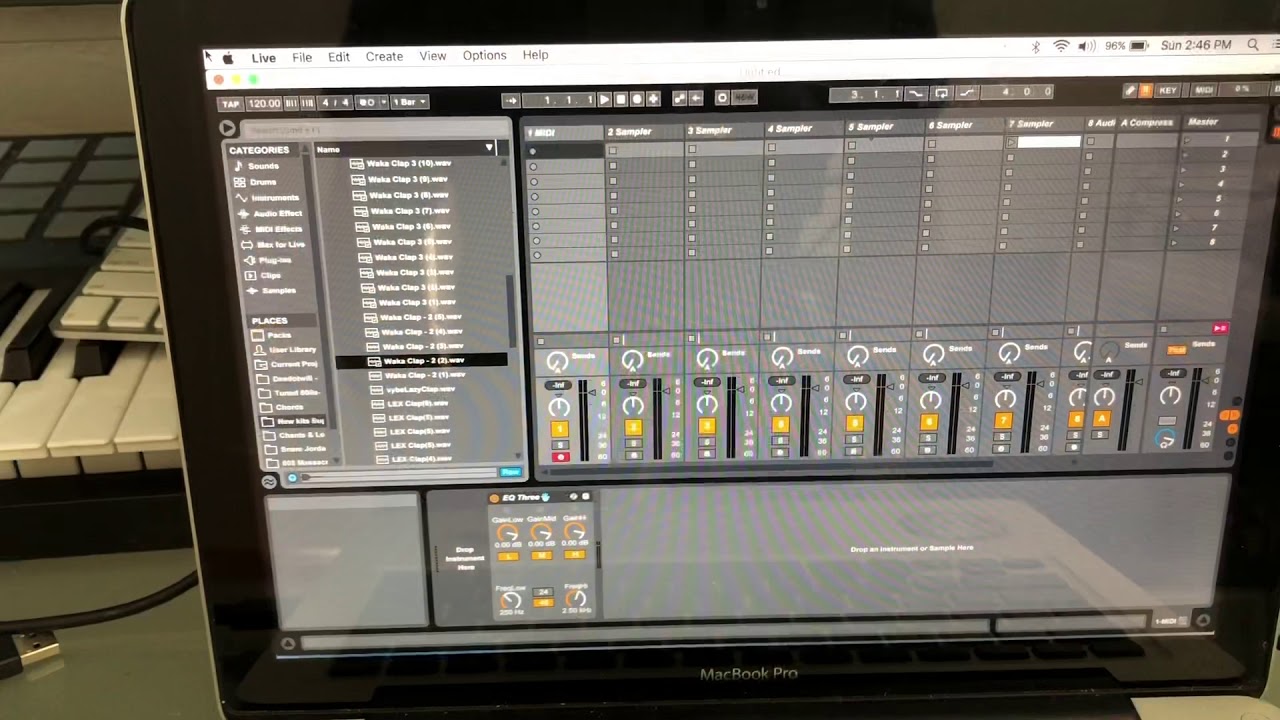The image size is (1280, 720).
Task: Toggle the Session Record circle button
Action: click(722, 98)
